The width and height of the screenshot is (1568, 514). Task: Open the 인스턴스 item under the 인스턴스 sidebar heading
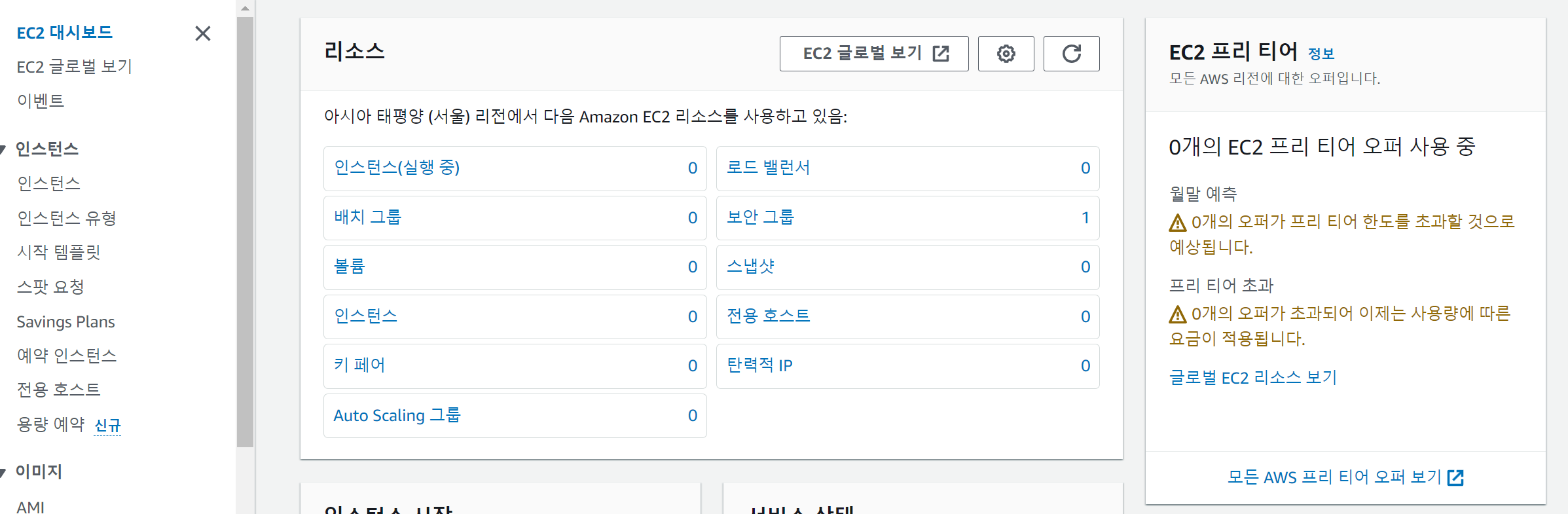point(49,184)
